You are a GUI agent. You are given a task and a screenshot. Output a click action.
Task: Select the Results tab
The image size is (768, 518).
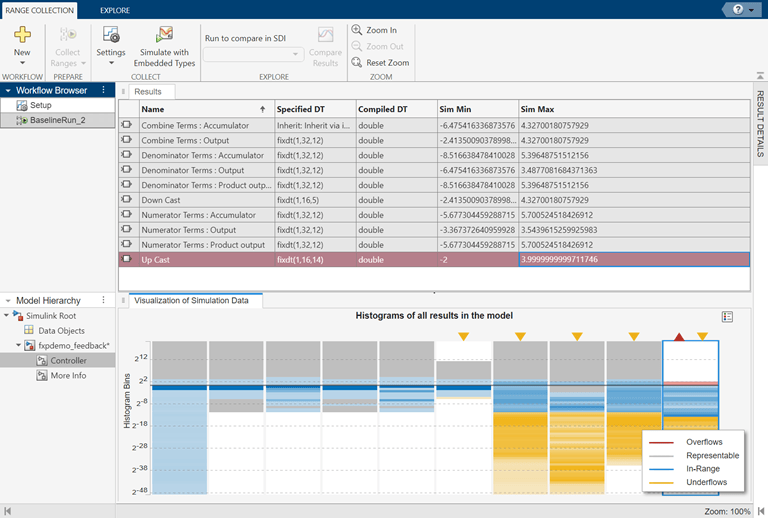[x=148, y=92]
